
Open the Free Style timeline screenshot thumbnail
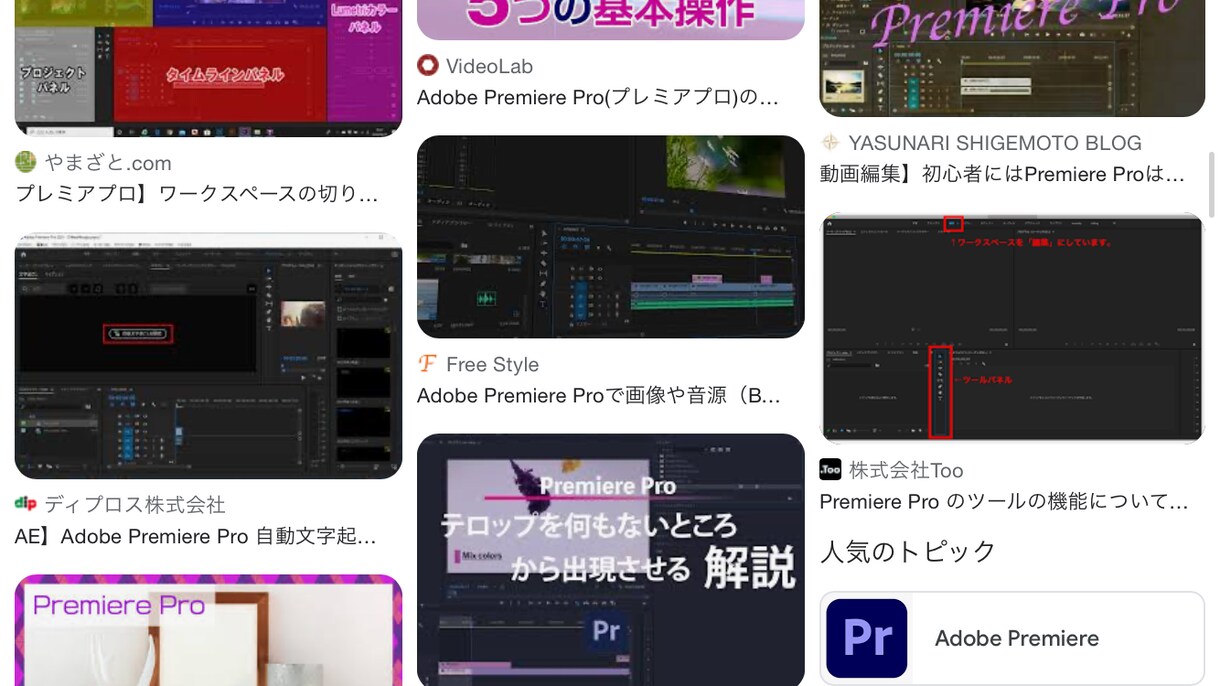click(x=611, y=237)
